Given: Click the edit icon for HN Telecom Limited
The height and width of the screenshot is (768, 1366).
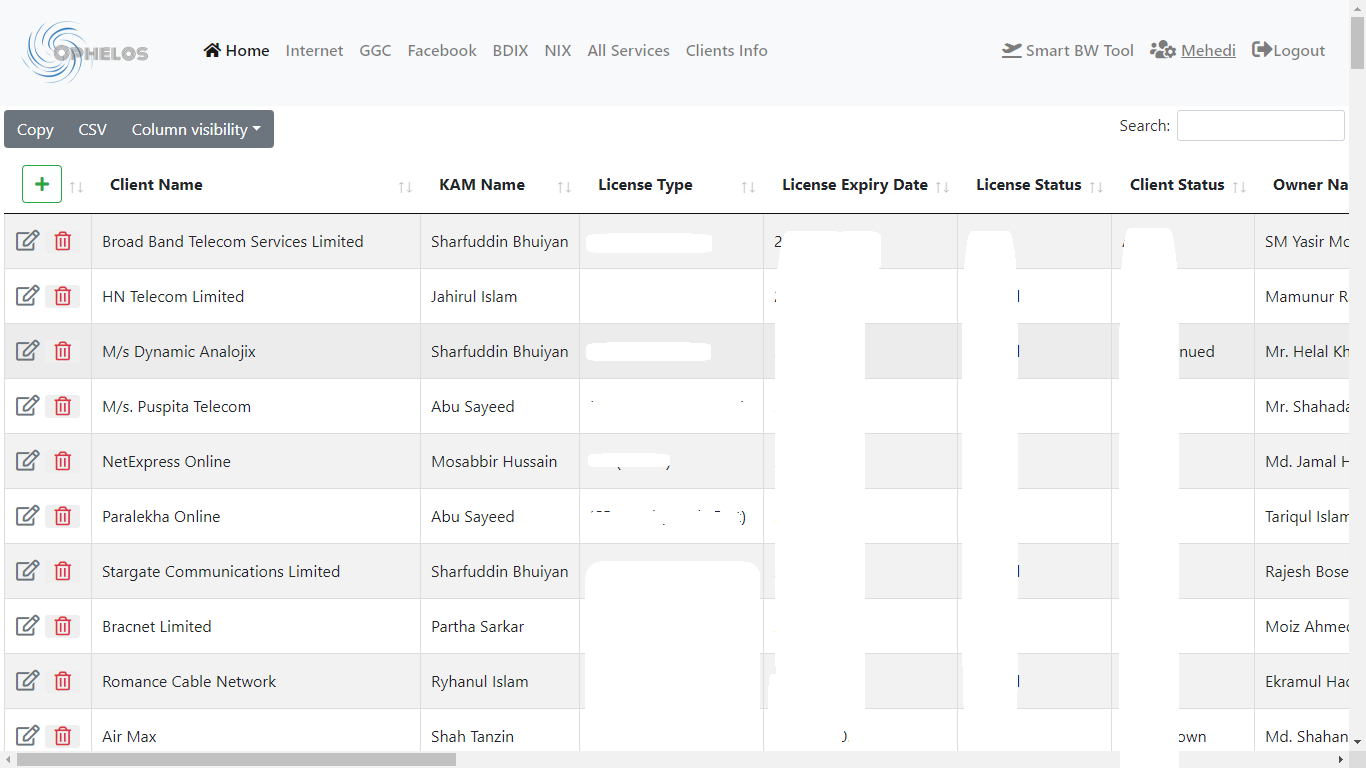Looking at the screenshot, I should point(27,296).
